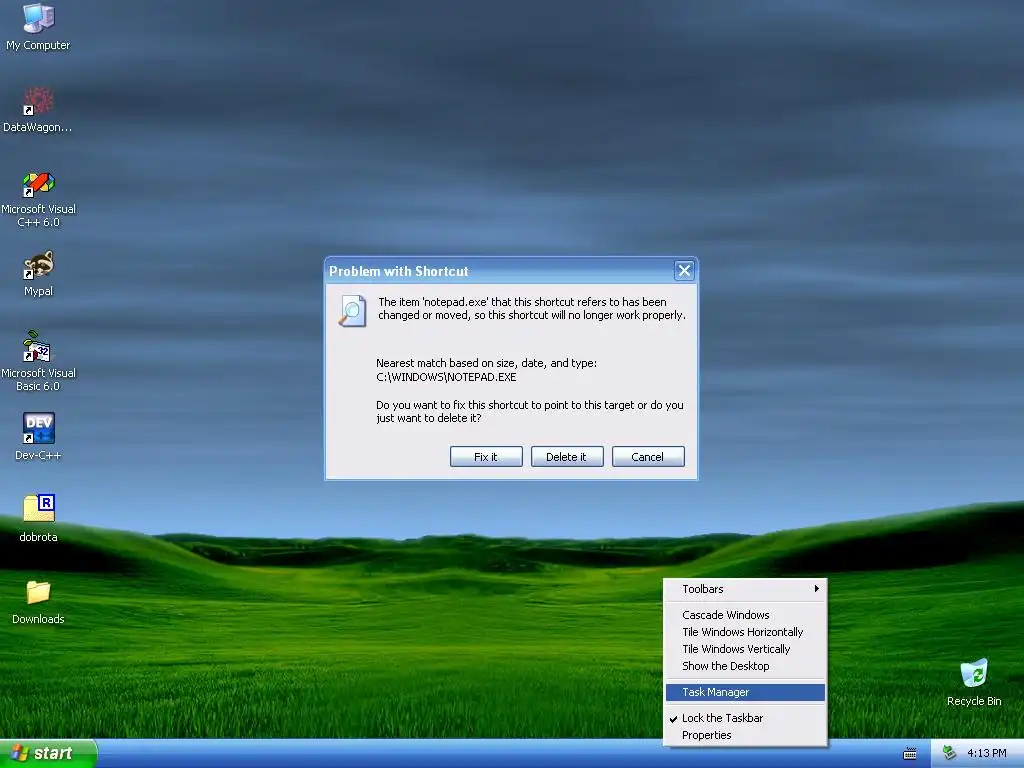
Task: Open the Start menu
Action: click(x=48, y=754)
